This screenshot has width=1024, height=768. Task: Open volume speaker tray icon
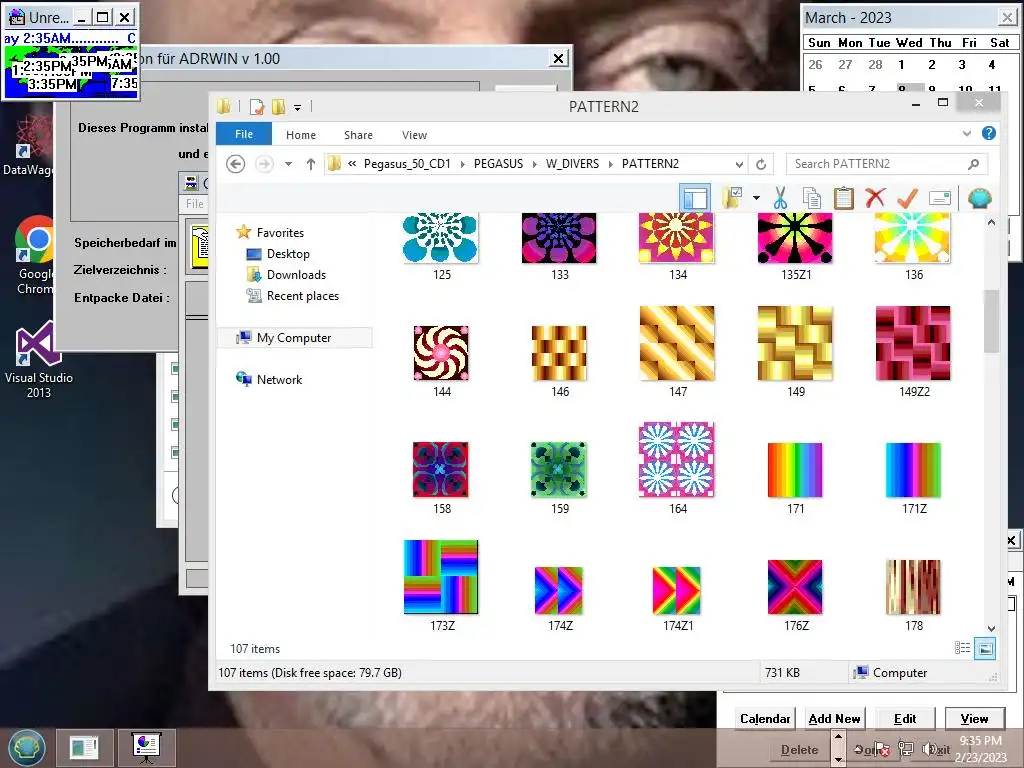pos(929,749)
